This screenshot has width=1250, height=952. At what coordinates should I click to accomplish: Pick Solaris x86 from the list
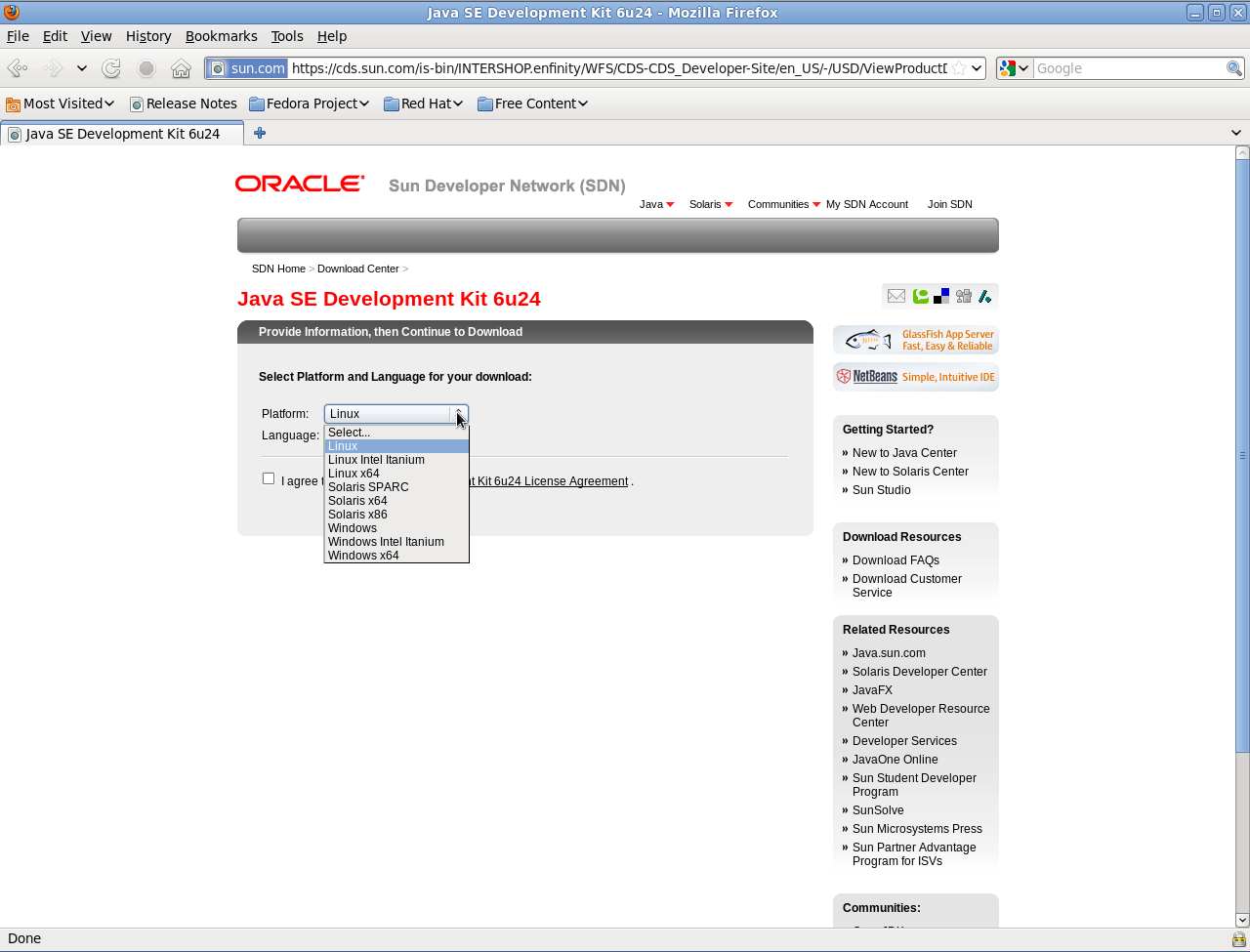tap(396, 515)
